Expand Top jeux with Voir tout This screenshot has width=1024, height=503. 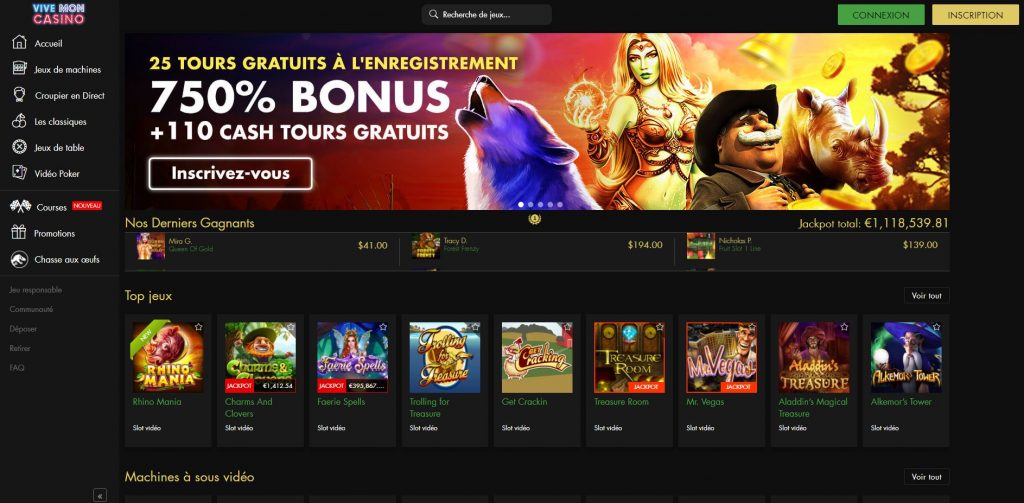point(927,296)
